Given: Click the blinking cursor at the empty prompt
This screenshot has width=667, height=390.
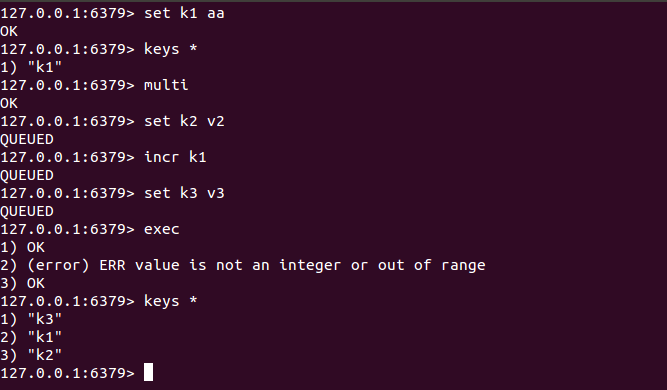Looking at the screenshot, I should pyautogui.click(x=148, y=373).
